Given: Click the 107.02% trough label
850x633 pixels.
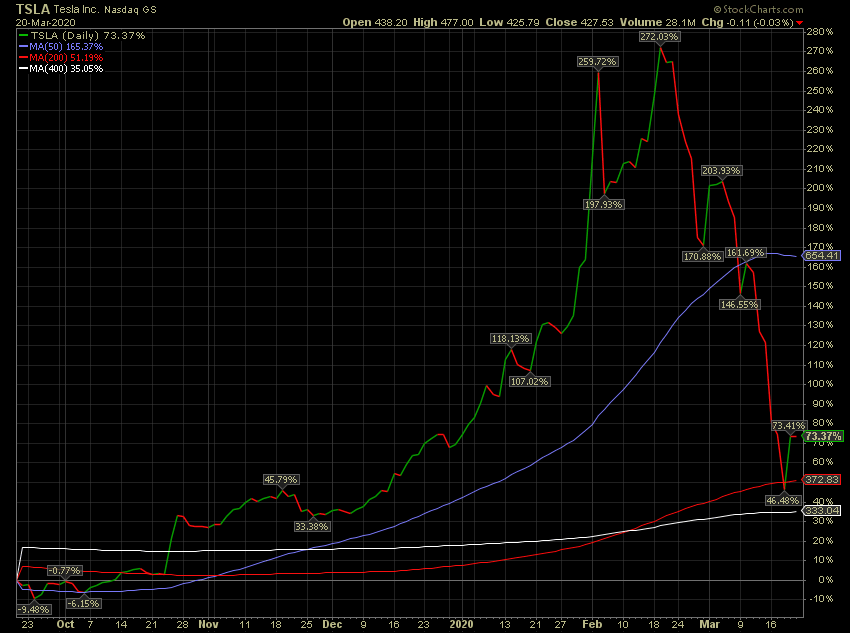Looking at the screenshot, I should (530, 382).
